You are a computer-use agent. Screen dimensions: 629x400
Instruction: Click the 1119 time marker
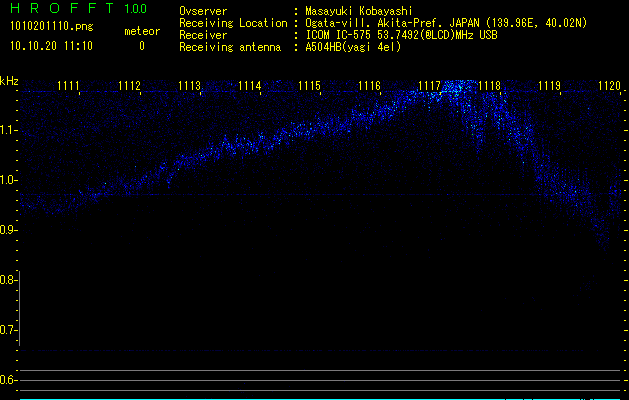click(549, 86)
